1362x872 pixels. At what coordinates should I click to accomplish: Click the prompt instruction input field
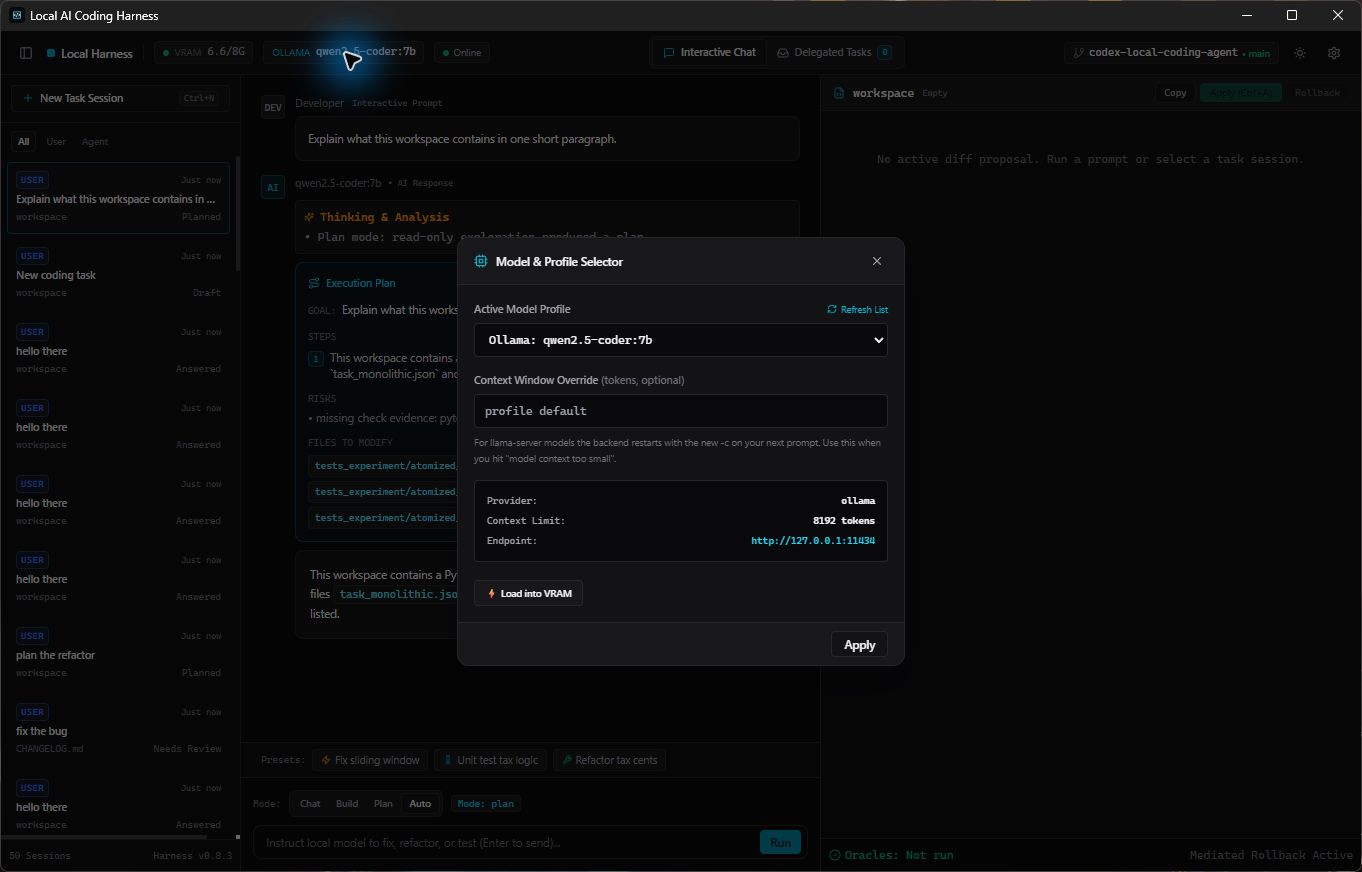pyautogui.click(x=505, y=843)
